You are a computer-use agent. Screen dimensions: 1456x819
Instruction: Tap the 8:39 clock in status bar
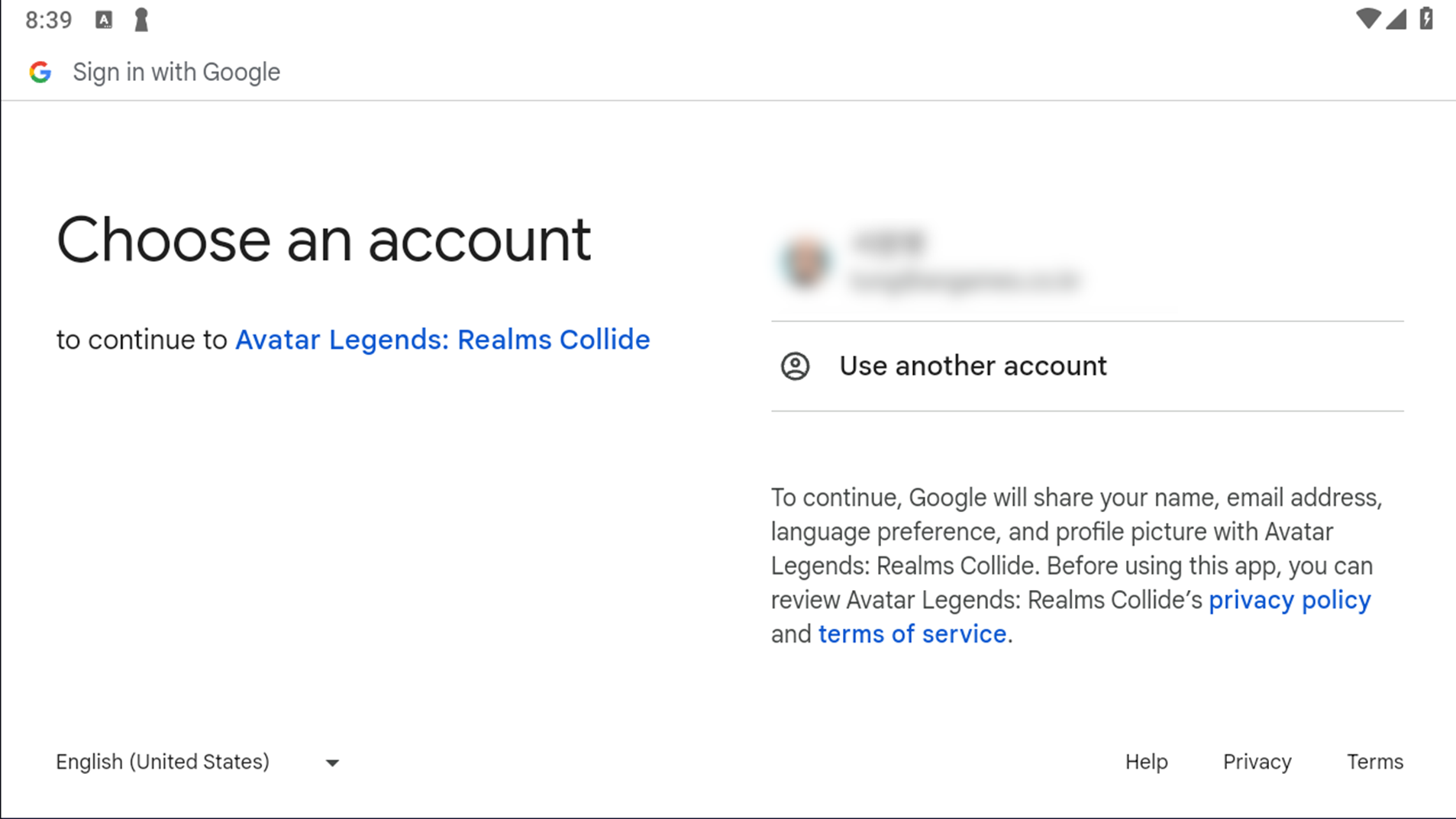click(49, 20)
